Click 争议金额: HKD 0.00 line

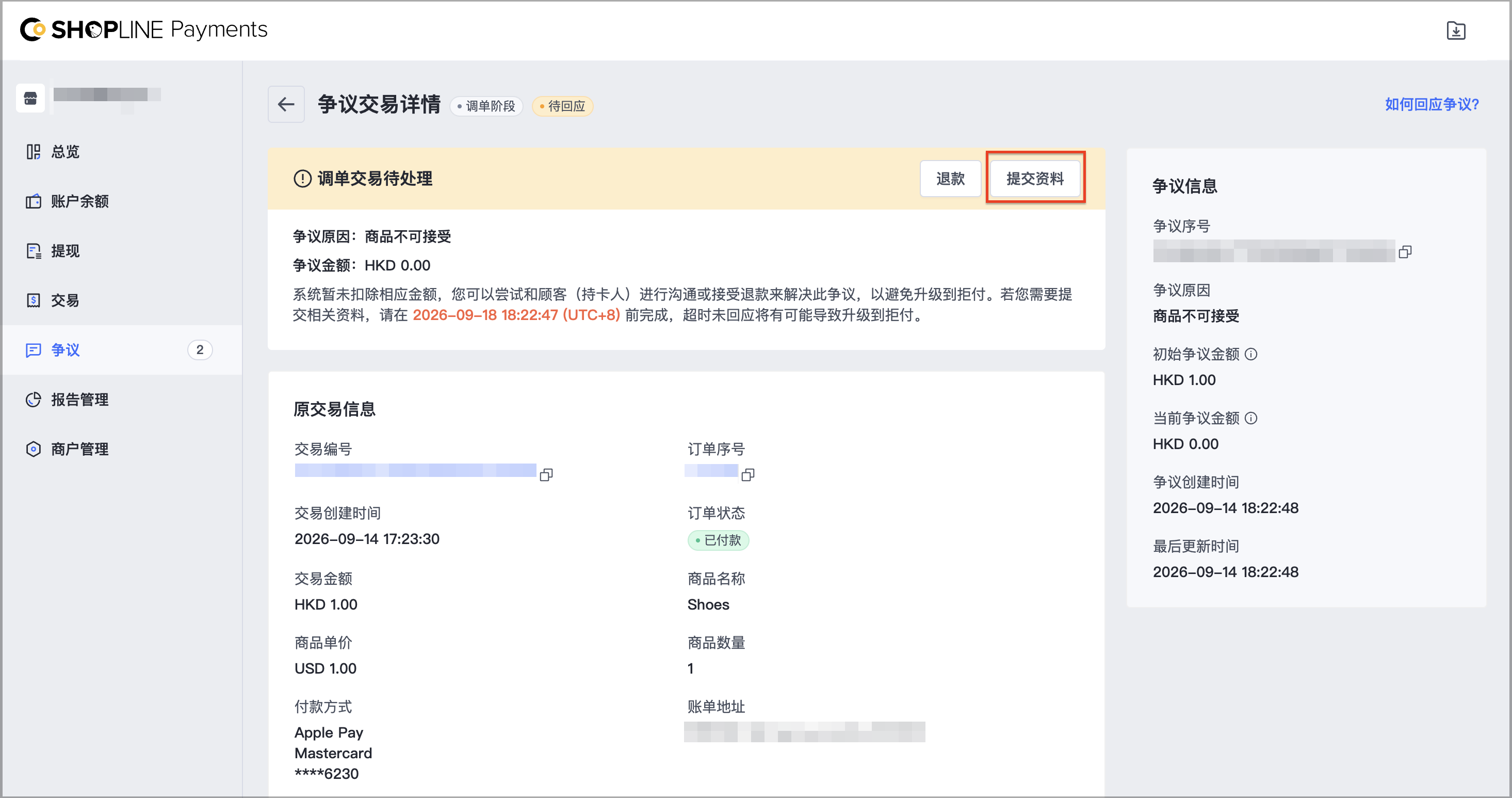point(362,265)
